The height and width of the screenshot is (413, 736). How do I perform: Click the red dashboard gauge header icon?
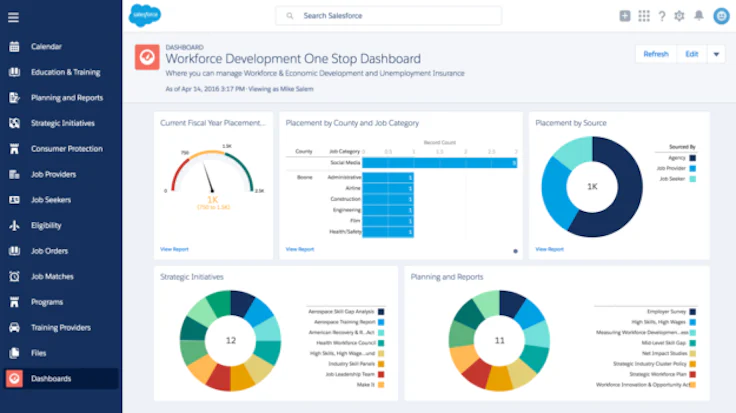pos(147,57)
